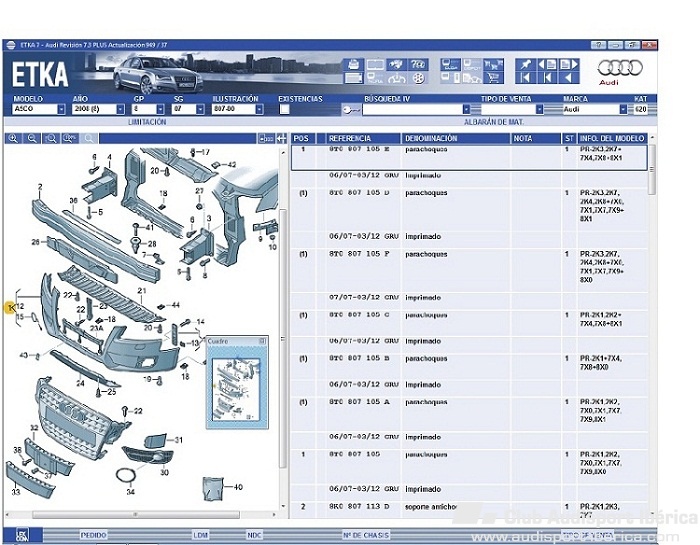Zoom out of the parts illustration
Image resolution: width=700 pixels, height=545 pixels.
32,138
